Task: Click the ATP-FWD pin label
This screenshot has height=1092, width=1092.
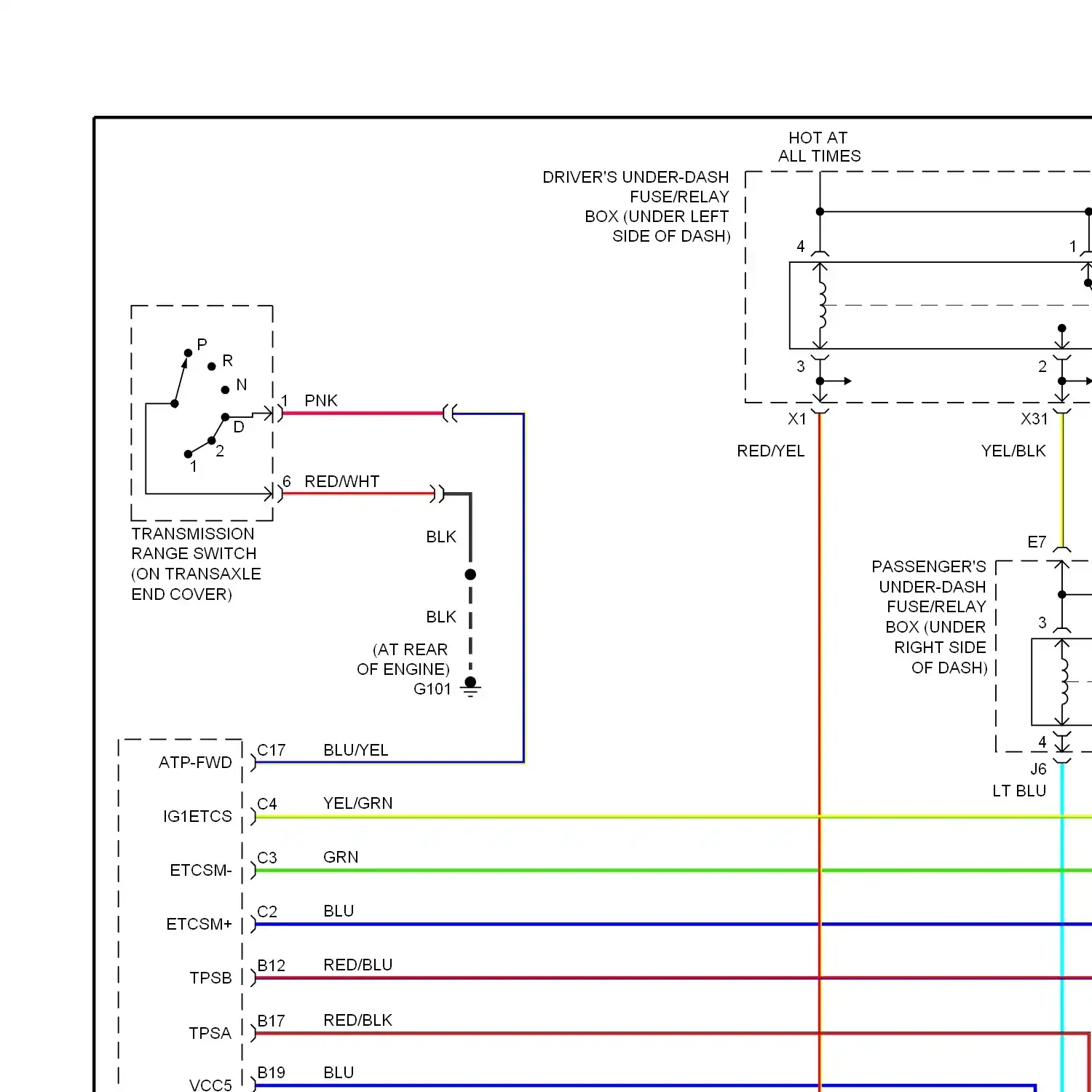Action: (195, 762)
